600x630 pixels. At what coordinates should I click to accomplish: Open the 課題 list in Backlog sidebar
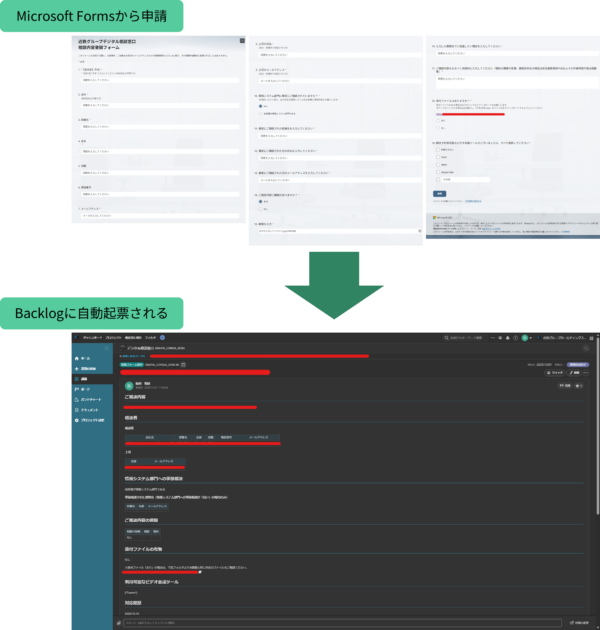[82, 379]
